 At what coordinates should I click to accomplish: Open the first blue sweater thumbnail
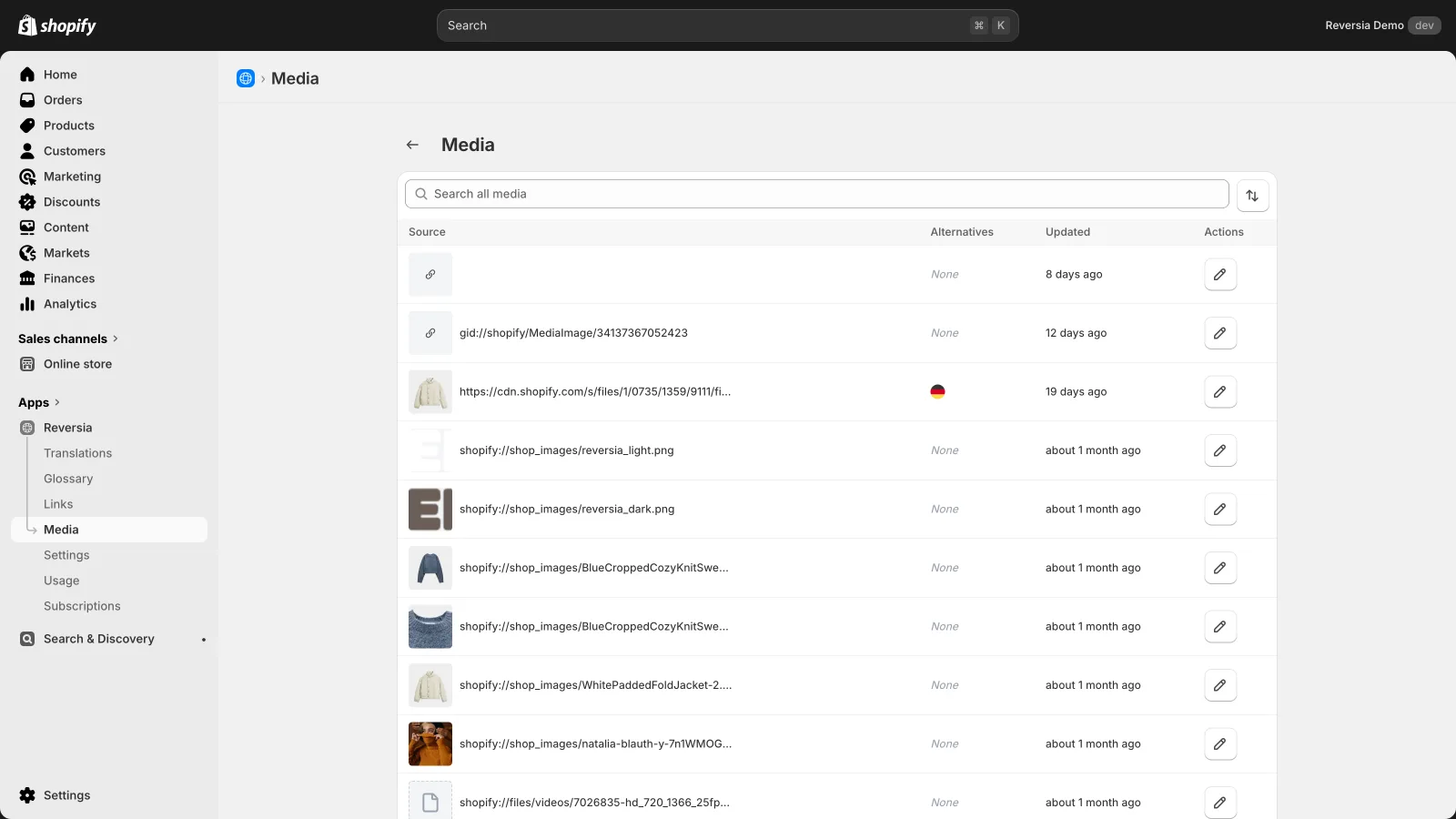pyautogui.click(x=430, y=568)
